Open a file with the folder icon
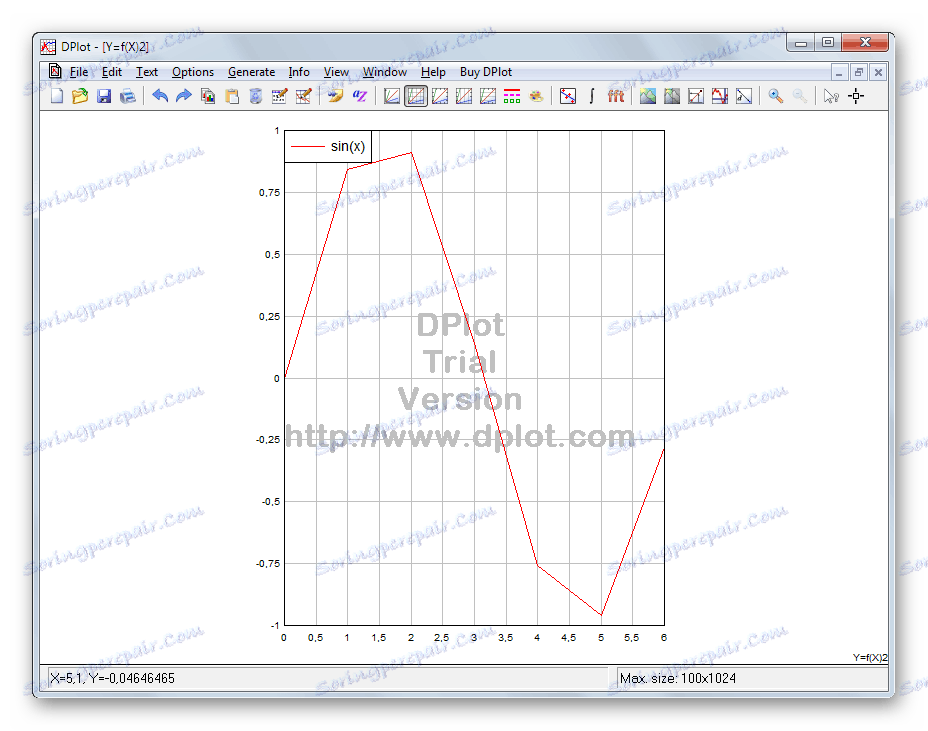The image size is (928, 731). pos(80,96)
